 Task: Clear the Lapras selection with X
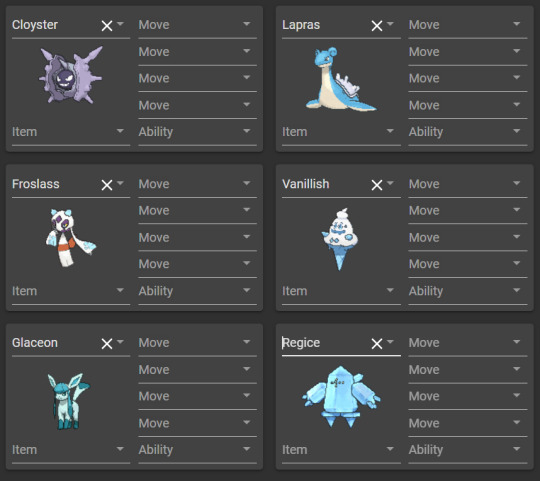(x=377, y=25)
